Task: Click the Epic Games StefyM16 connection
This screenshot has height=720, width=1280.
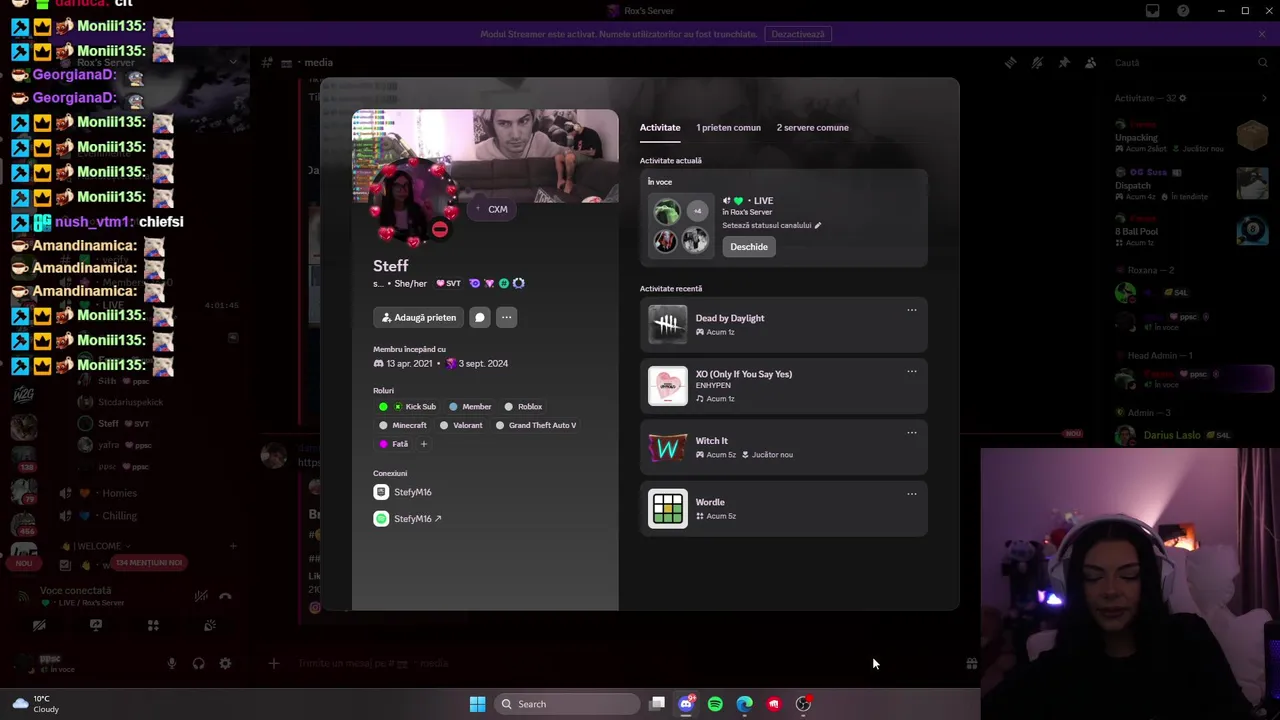Action: coord(403,492)
